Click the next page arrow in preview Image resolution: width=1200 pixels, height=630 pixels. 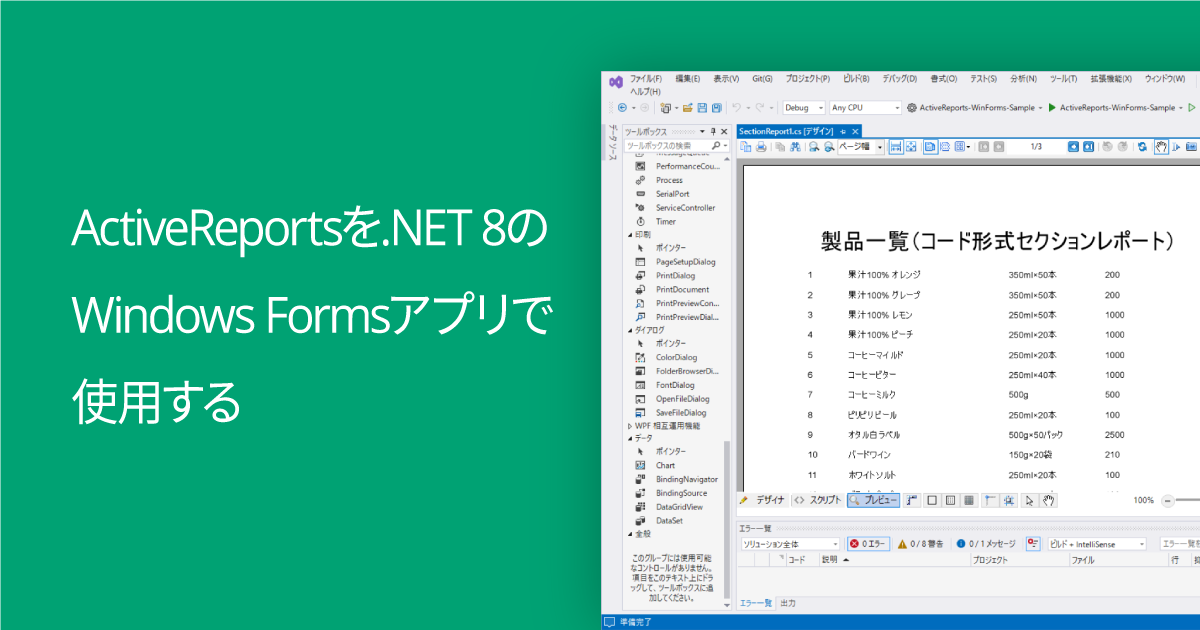point(1073,147)
